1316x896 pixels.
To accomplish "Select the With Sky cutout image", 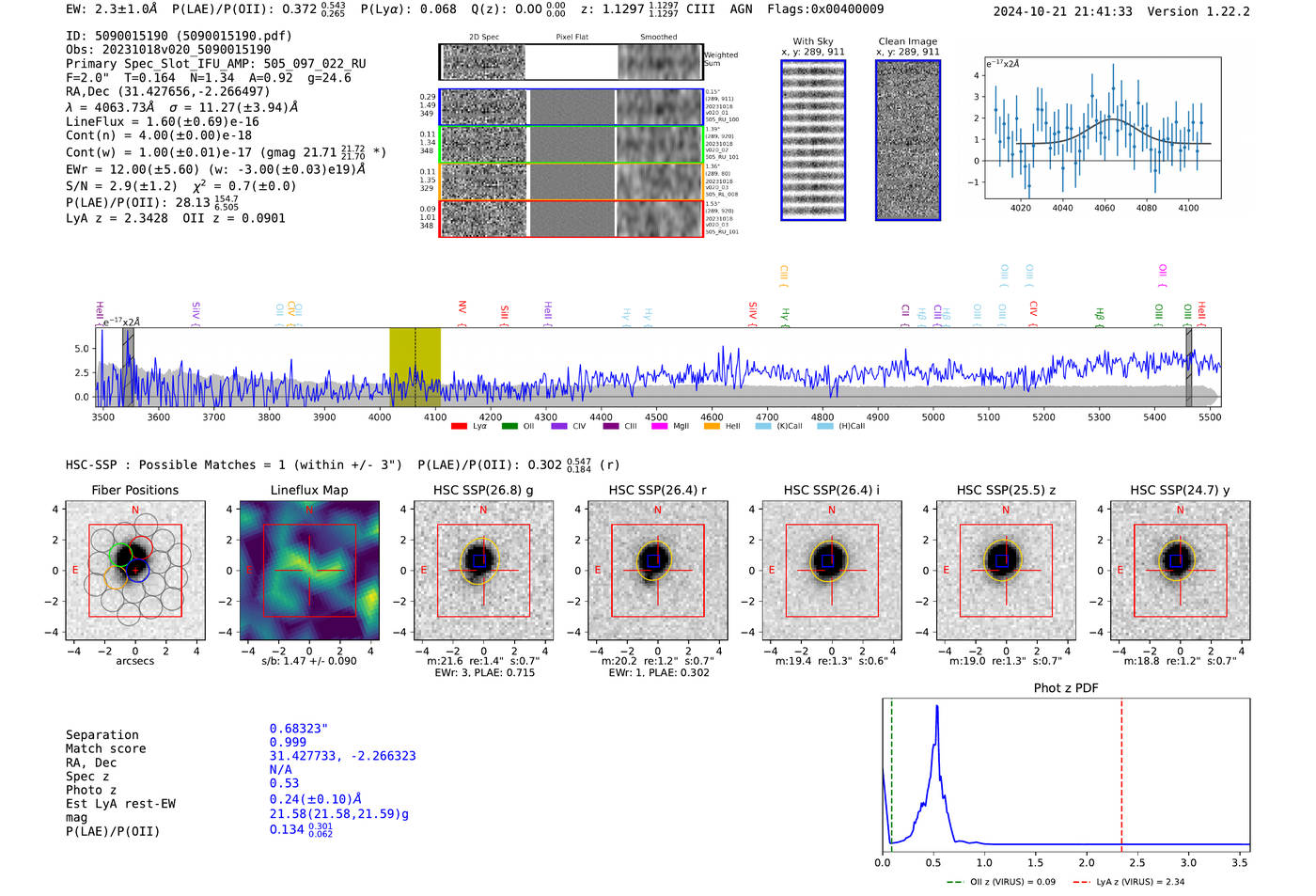I will [813, 140].
